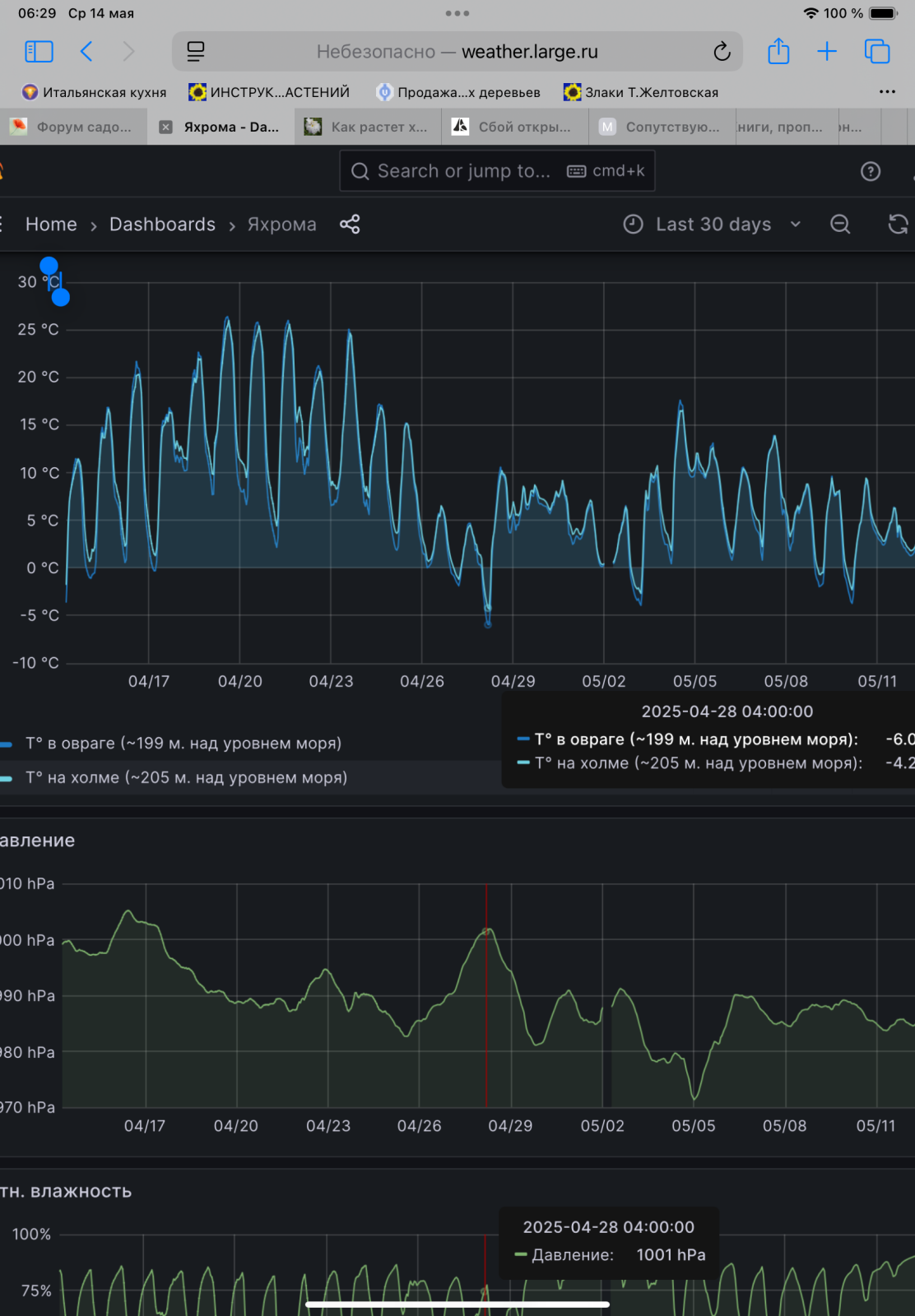This screenshot has width=915, height=1316.
Task: Focus the Search or jump to field
Action: coord(497,171)
